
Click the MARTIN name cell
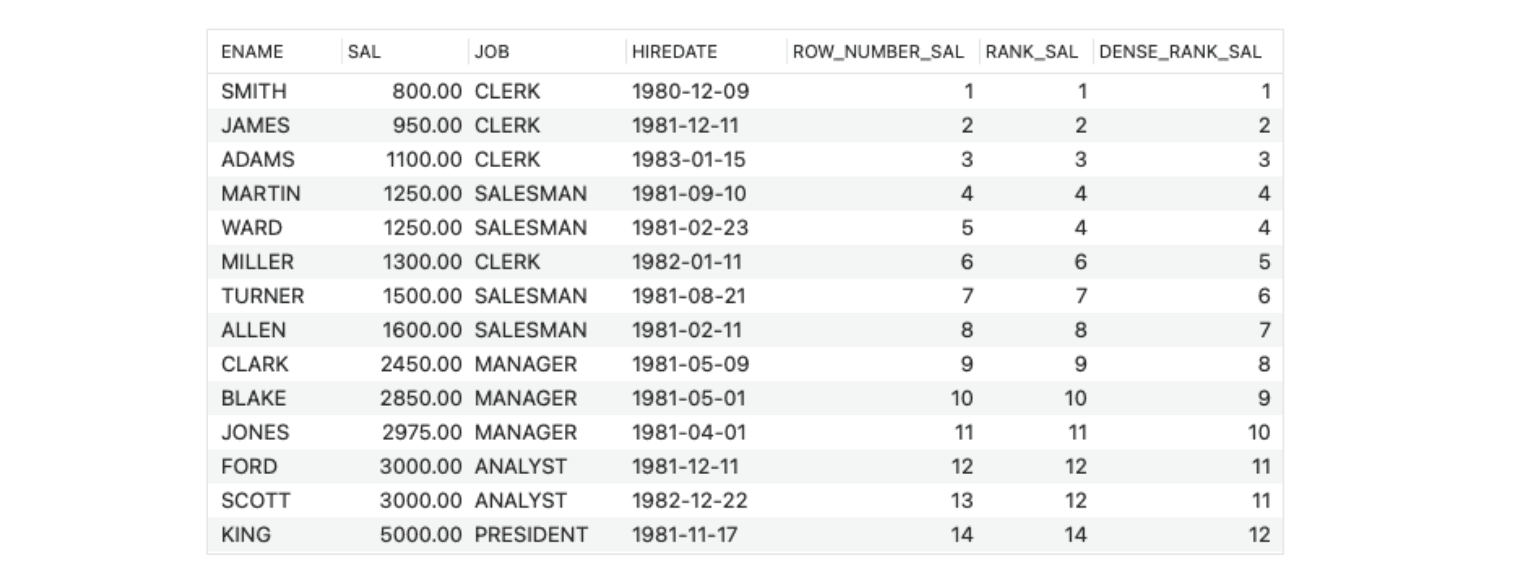pyautogui.click(x=261, y=193)
